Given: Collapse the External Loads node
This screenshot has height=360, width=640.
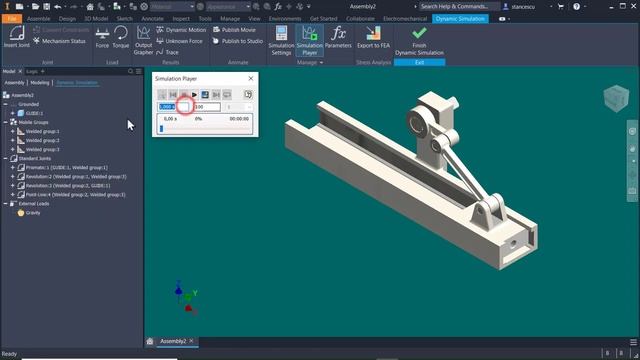Looking at the screenshot, I should point(6,204).
